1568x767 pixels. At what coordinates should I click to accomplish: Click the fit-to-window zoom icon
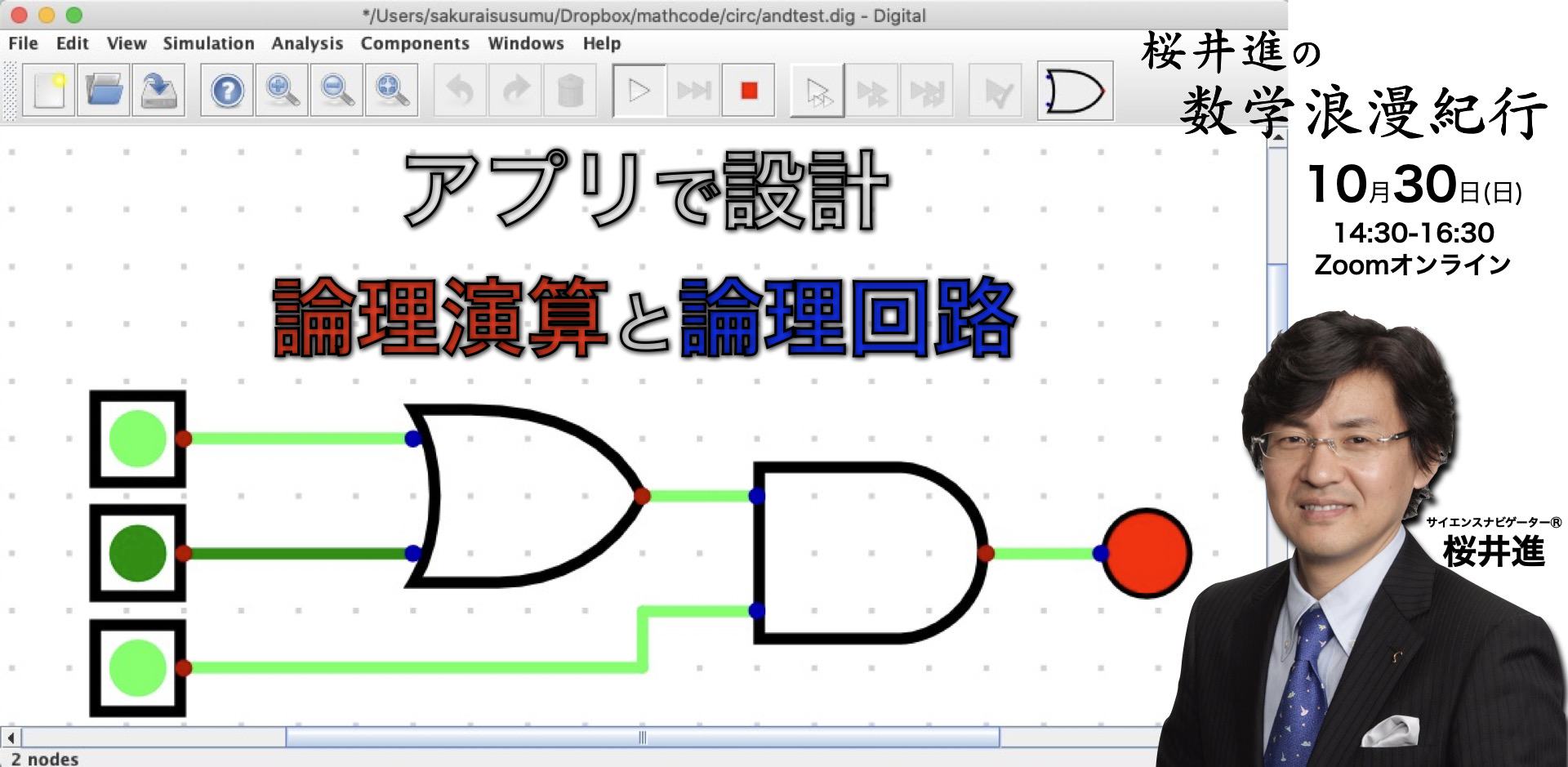[392, 91]
